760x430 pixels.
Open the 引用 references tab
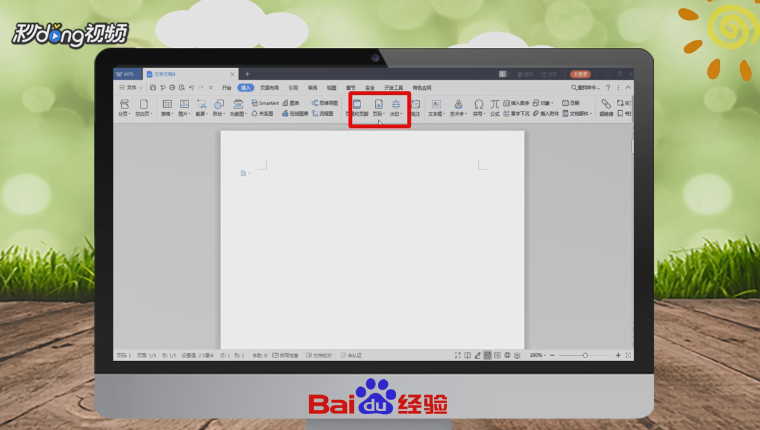coord(293,88)
